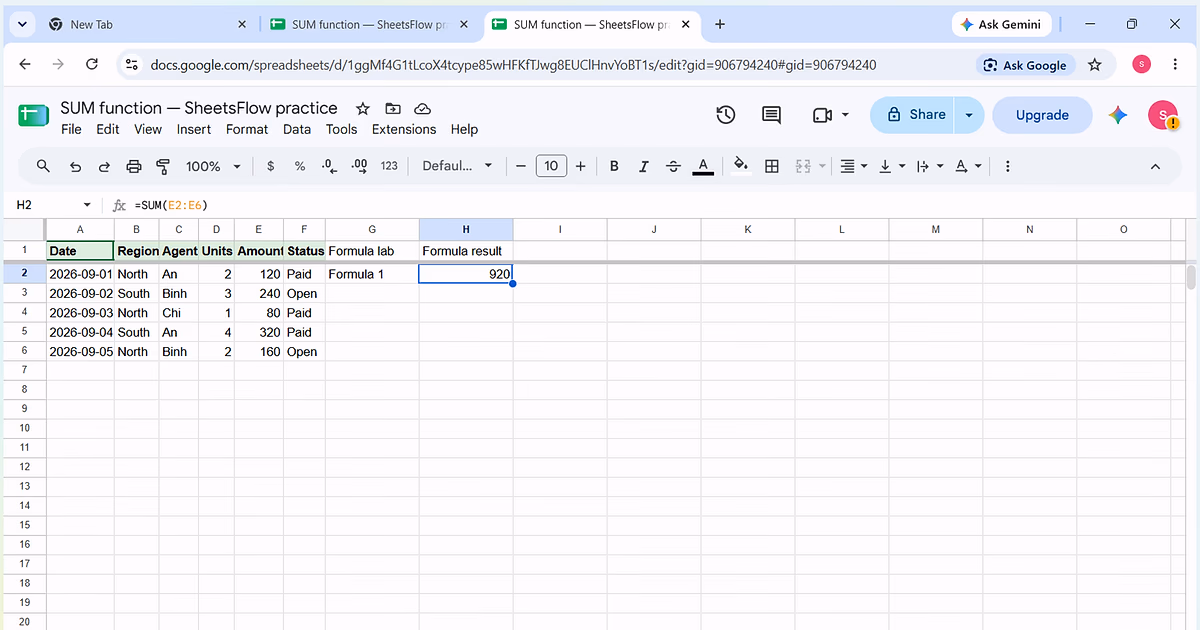Reload the browser page

92,65
